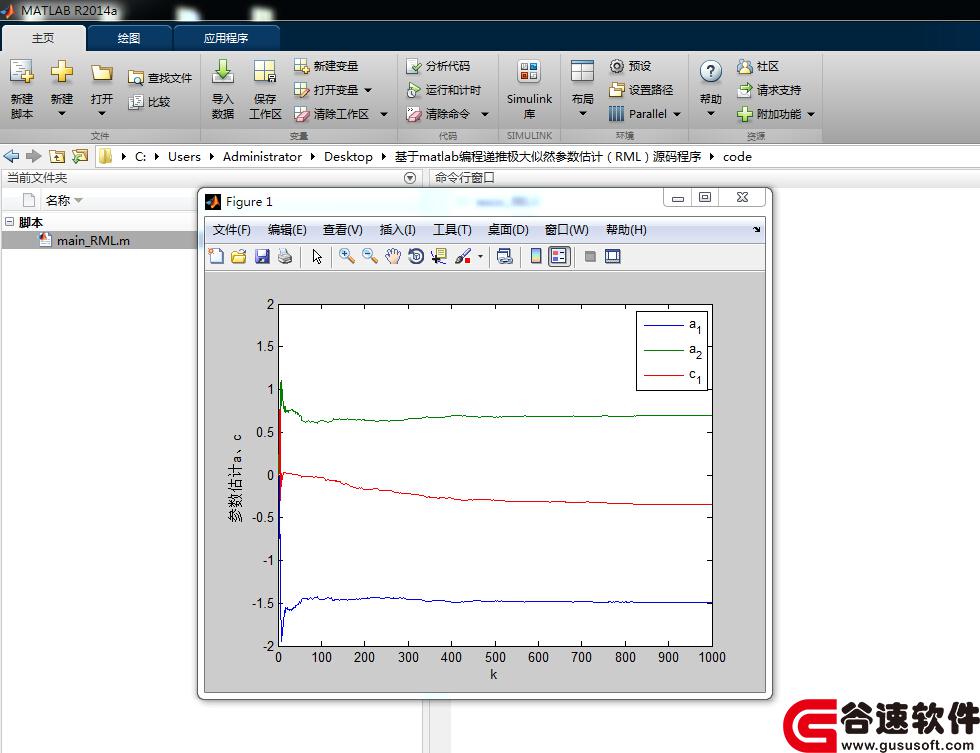Open 布局 layout dropdown

tap(582, 87)
